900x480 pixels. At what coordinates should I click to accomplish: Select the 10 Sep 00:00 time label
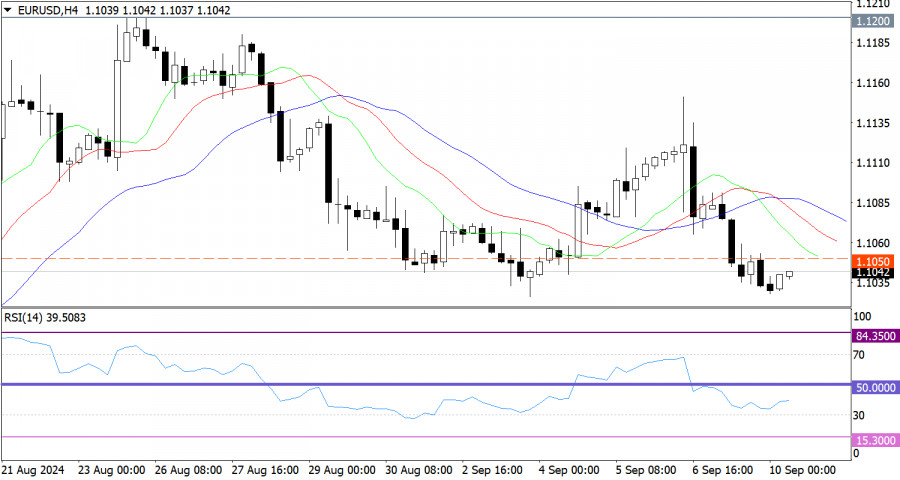click(x=802, y=470)
